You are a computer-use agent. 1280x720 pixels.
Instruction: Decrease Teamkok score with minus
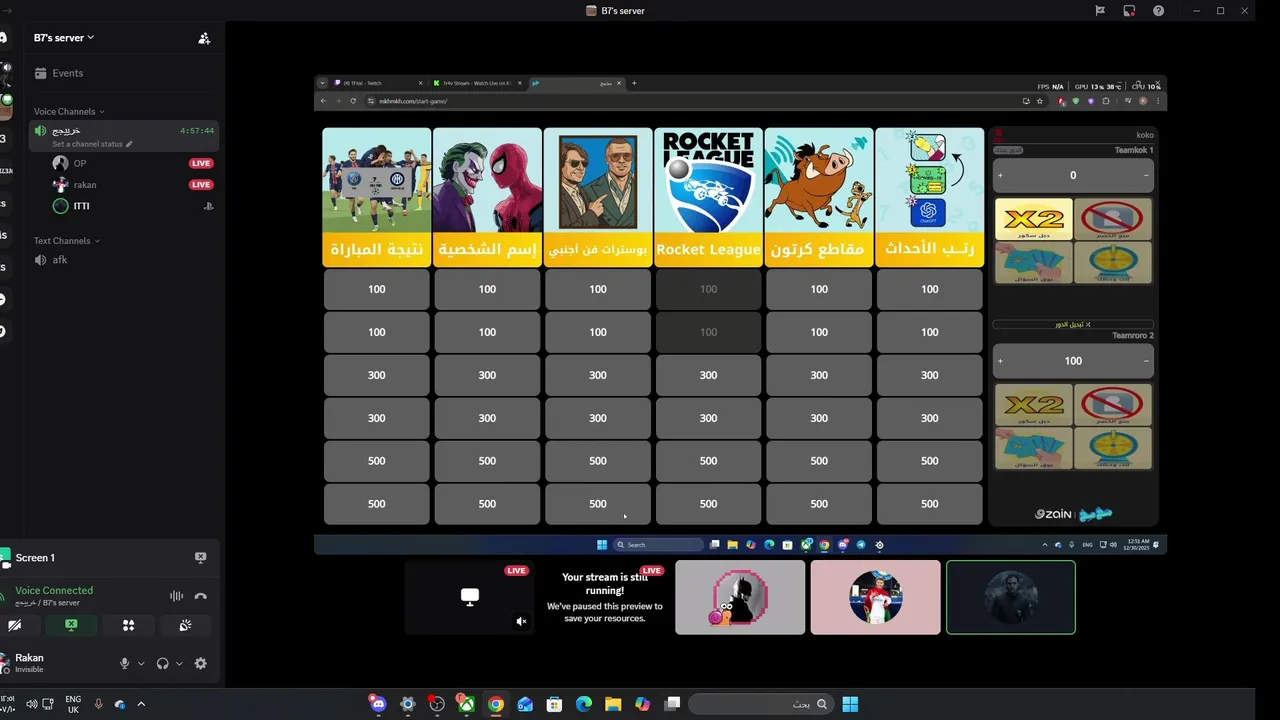(x=1146, y=175)
